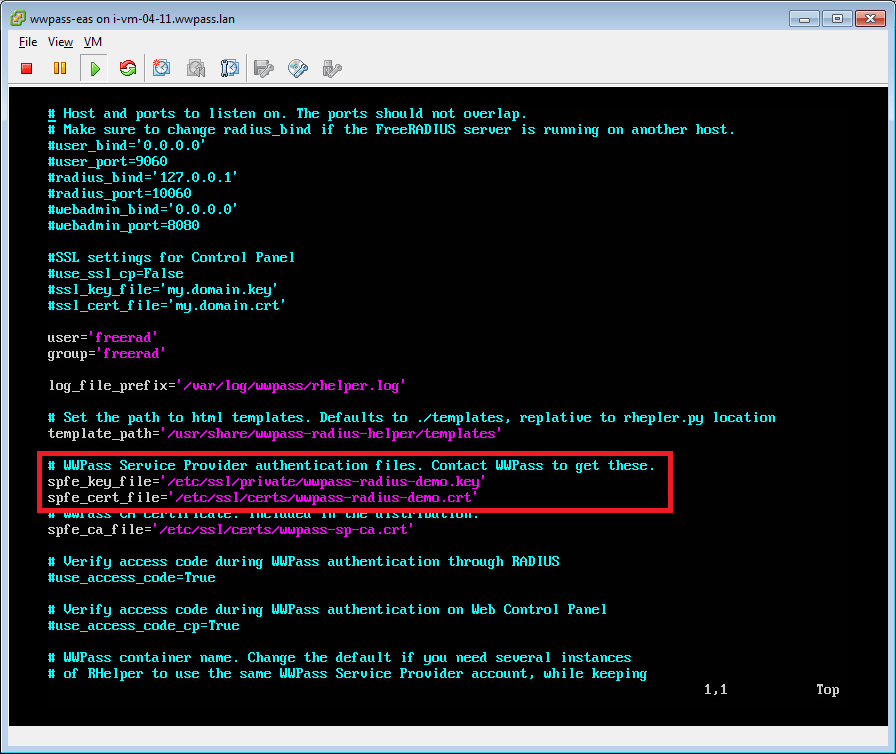Open the VM menu
The image size is (896, 754).
[93, 42]
